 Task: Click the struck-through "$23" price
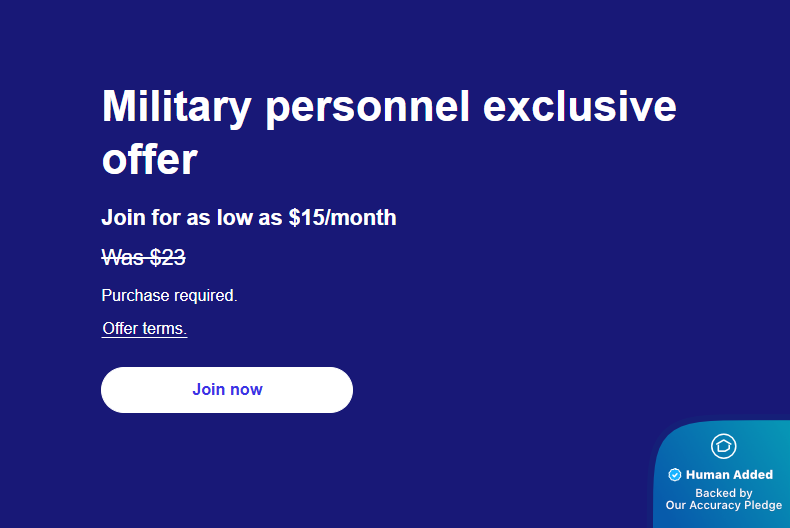pyautogui.click(x=167, y=257)
